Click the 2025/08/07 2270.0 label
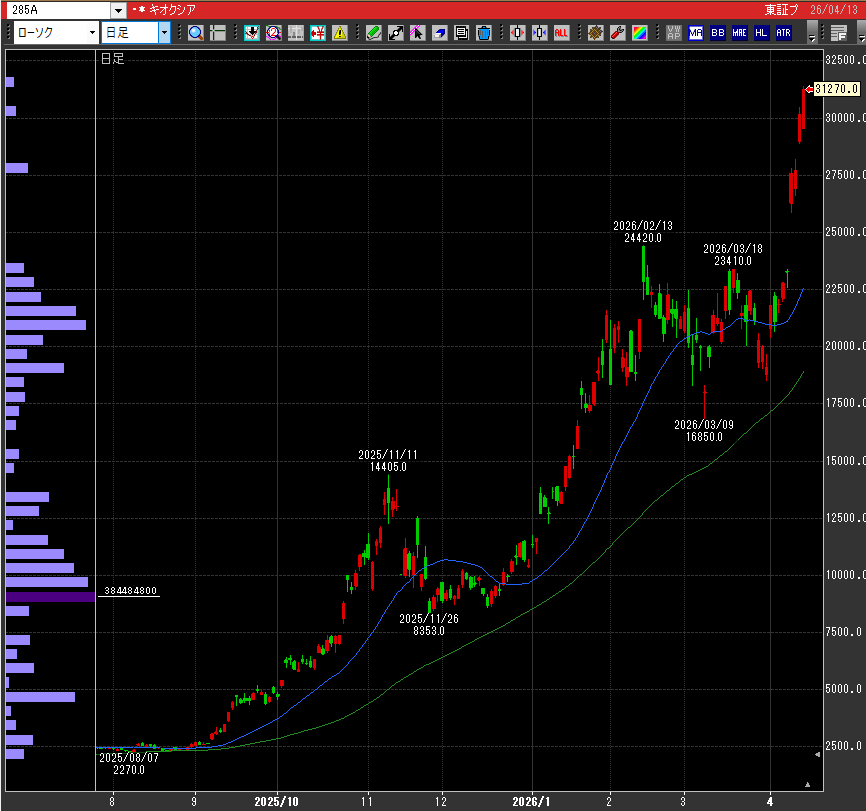This screenshot has width=866, height=811. tap(129, 764)
